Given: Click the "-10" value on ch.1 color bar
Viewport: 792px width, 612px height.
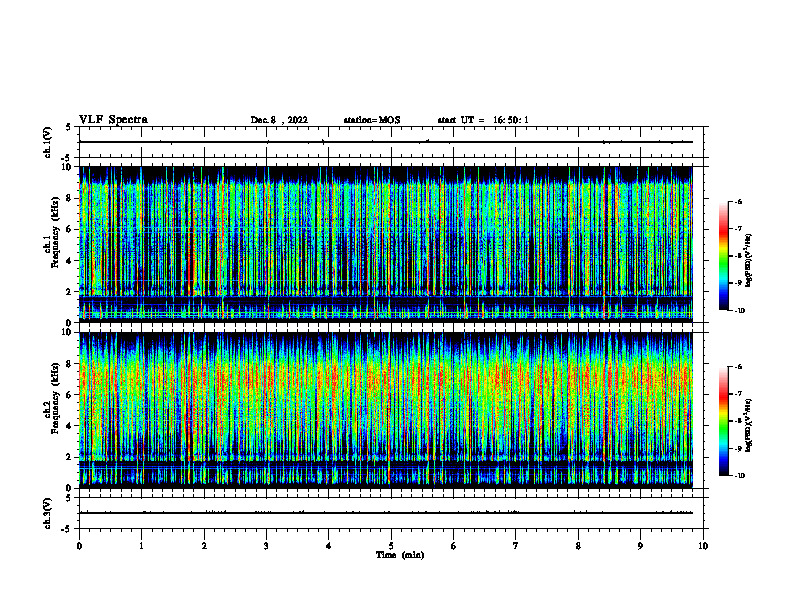Looking at the screenshot, I should click(740, 311).
